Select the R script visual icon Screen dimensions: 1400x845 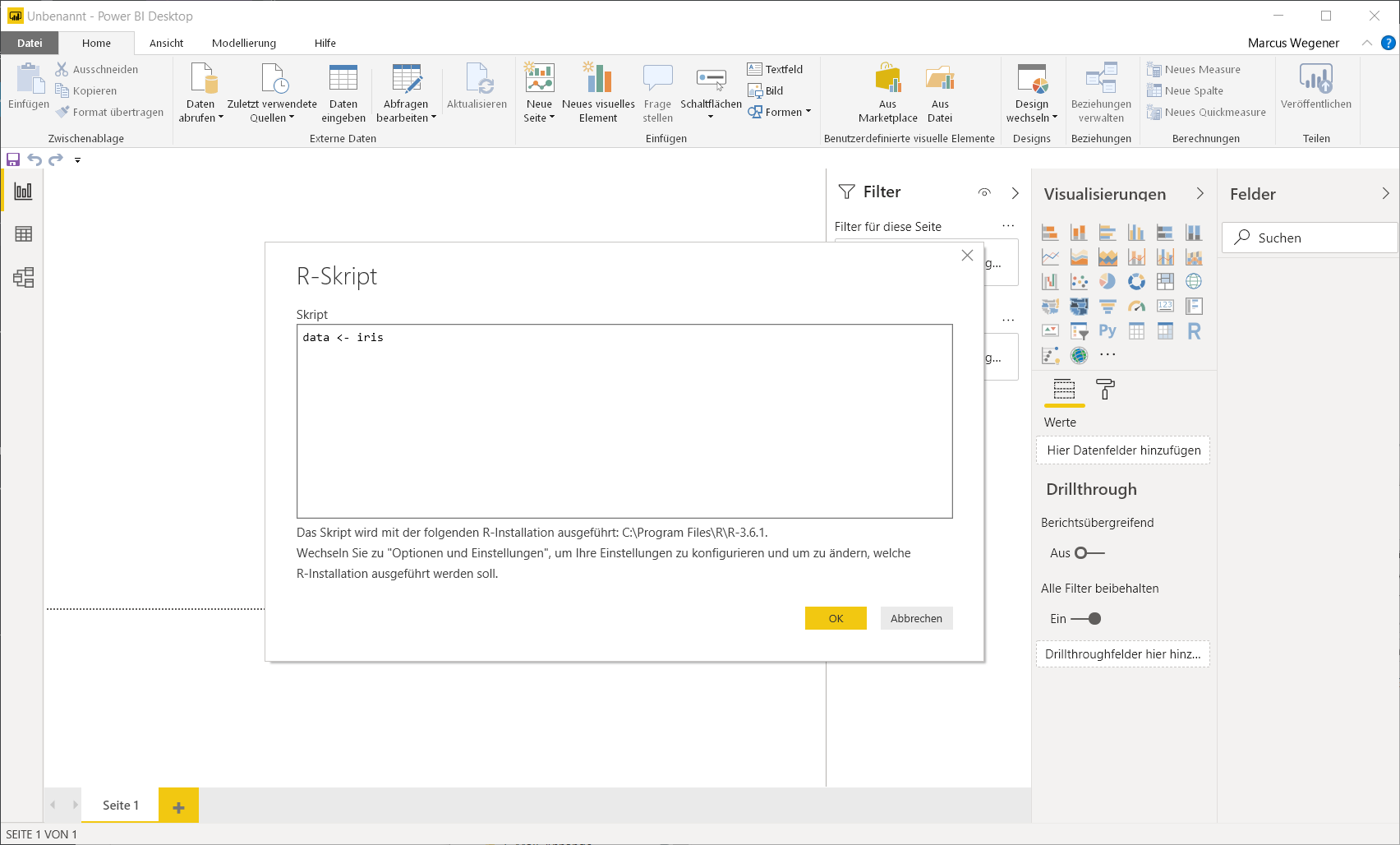coord(1194,331)
